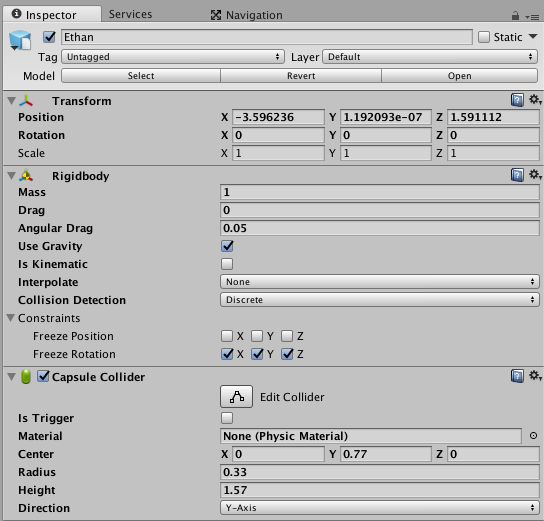Collapse the Constraints foldout triangle
The width and height of the screenshot is (544, 521).
coord(11,318)
